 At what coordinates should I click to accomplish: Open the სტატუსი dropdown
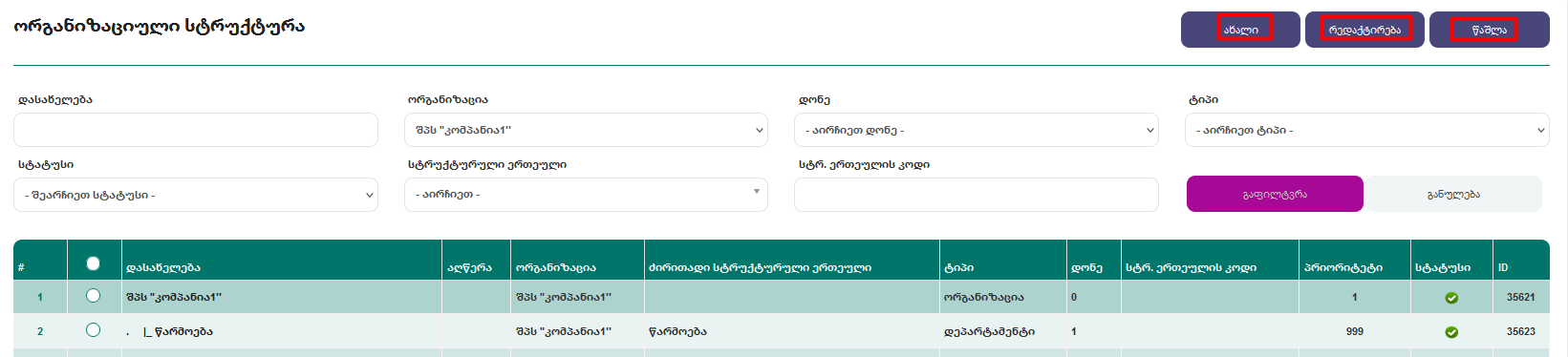(196, 195)
